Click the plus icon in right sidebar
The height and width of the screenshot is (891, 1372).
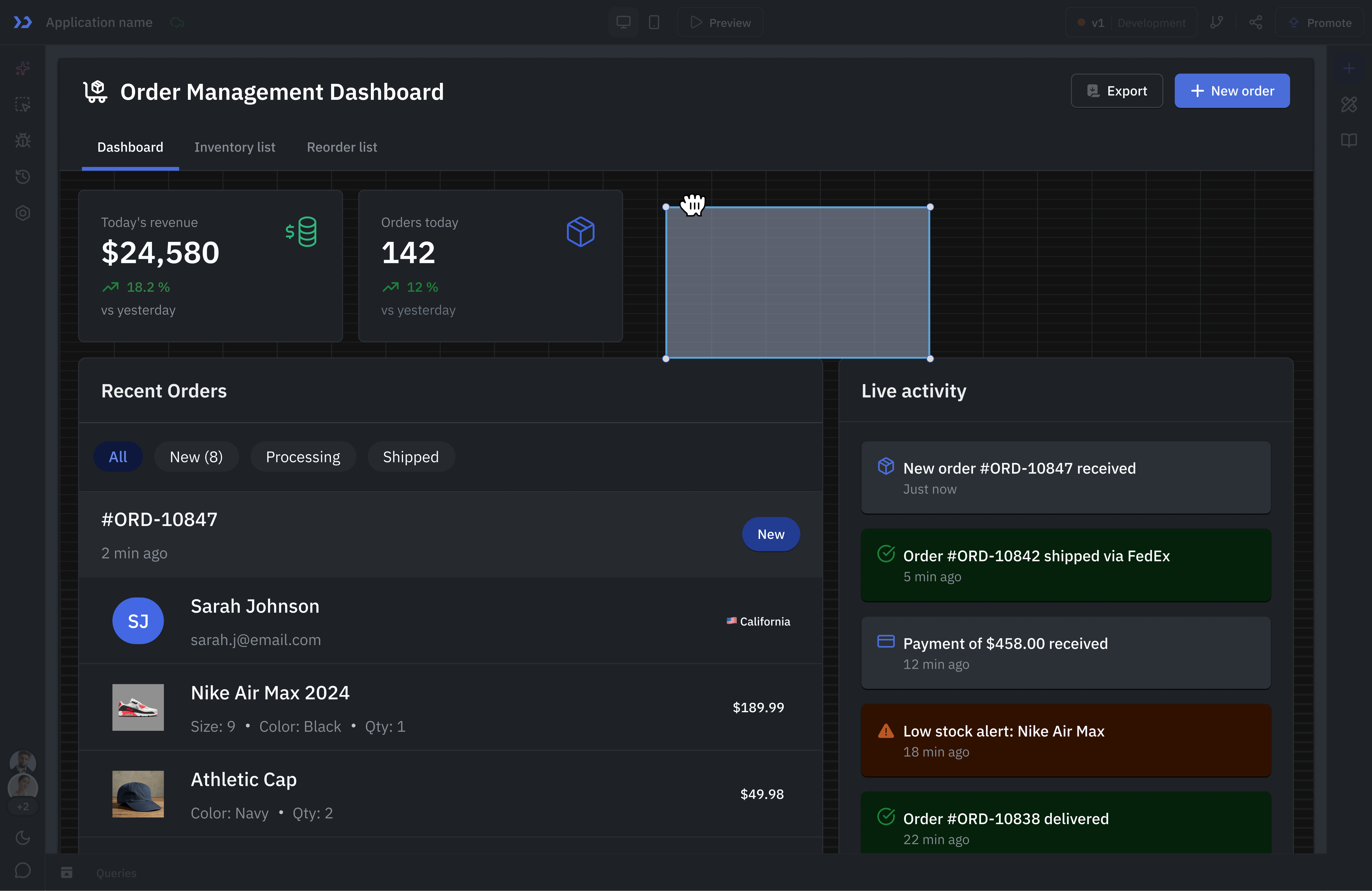tap(1348, 69)
